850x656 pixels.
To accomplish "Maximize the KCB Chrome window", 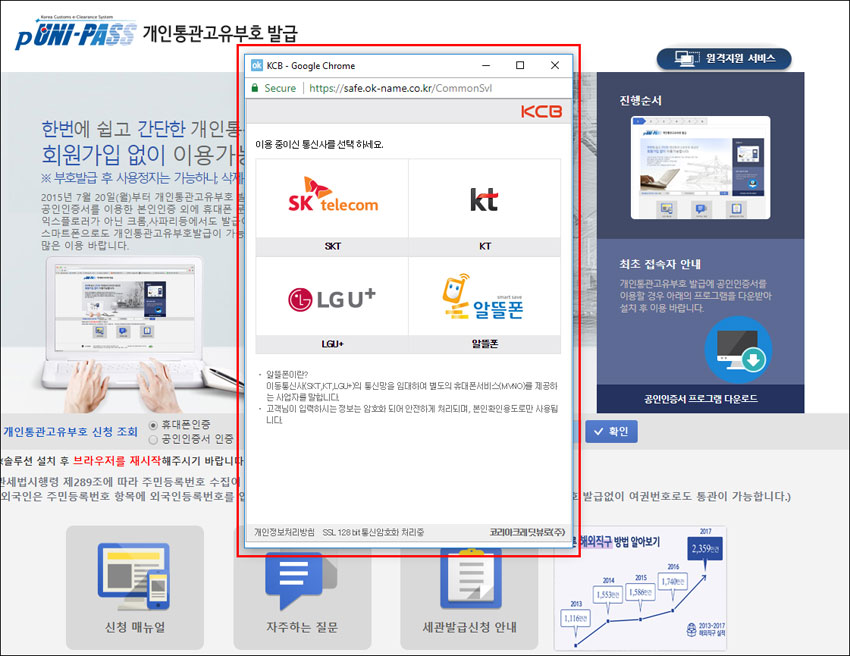I will [x=520, y=65].
